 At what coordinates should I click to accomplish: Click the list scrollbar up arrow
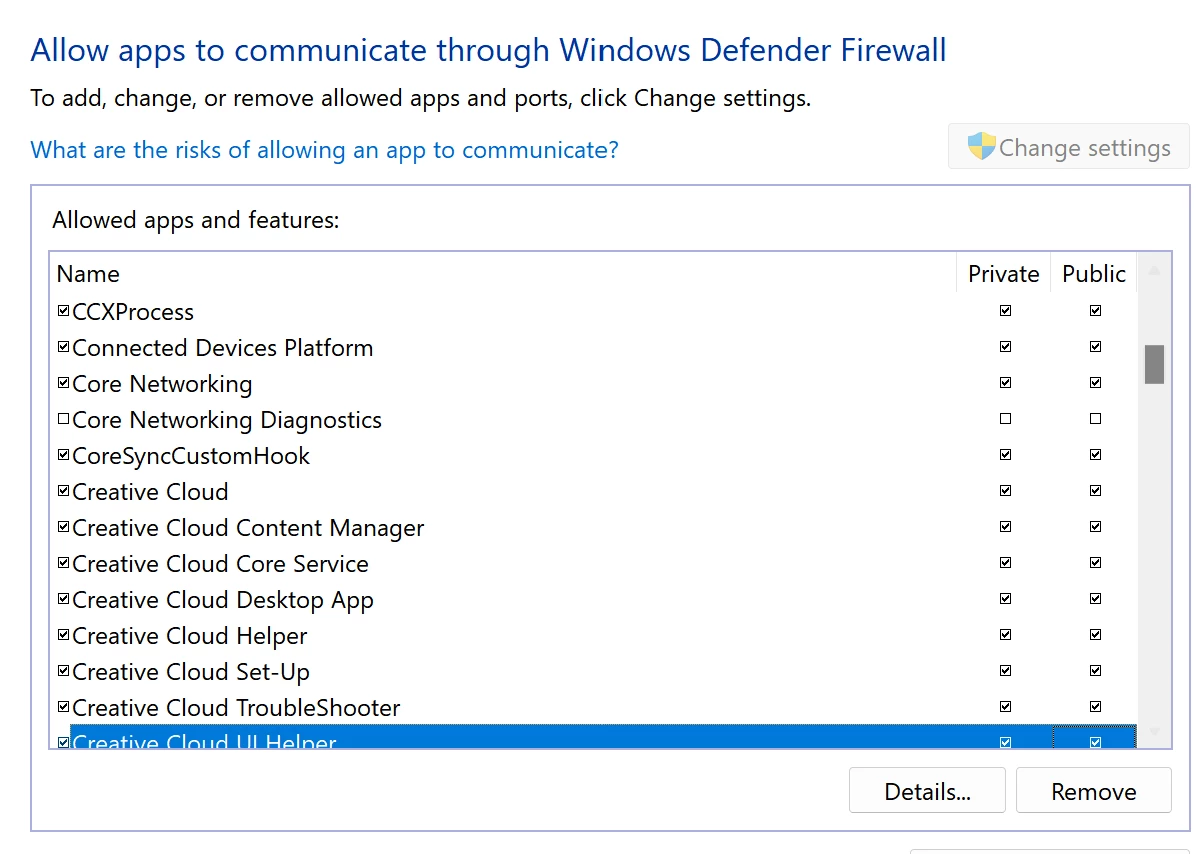(1154, 271)
